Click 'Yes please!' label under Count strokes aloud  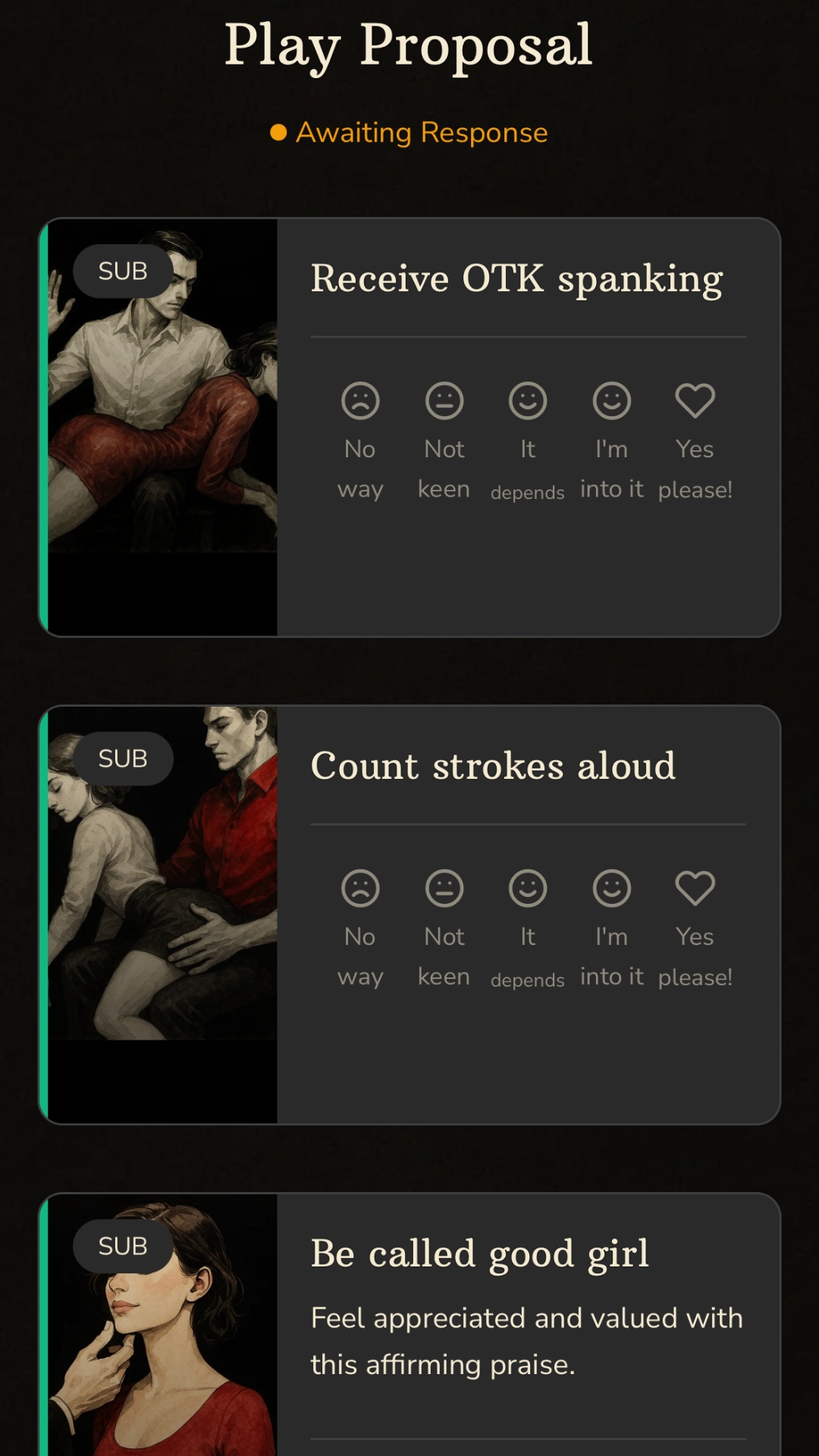tap(695, 957)
